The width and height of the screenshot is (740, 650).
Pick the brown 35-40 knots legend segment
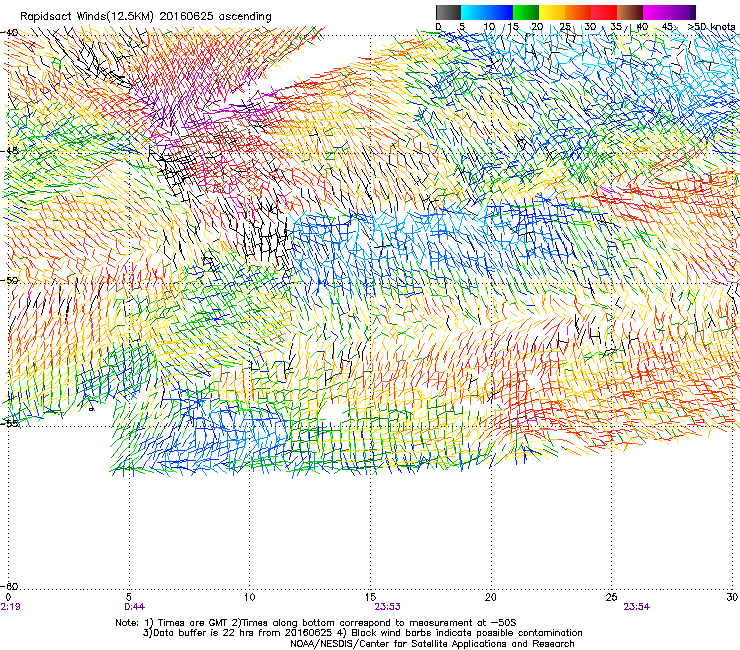point(630,12)
